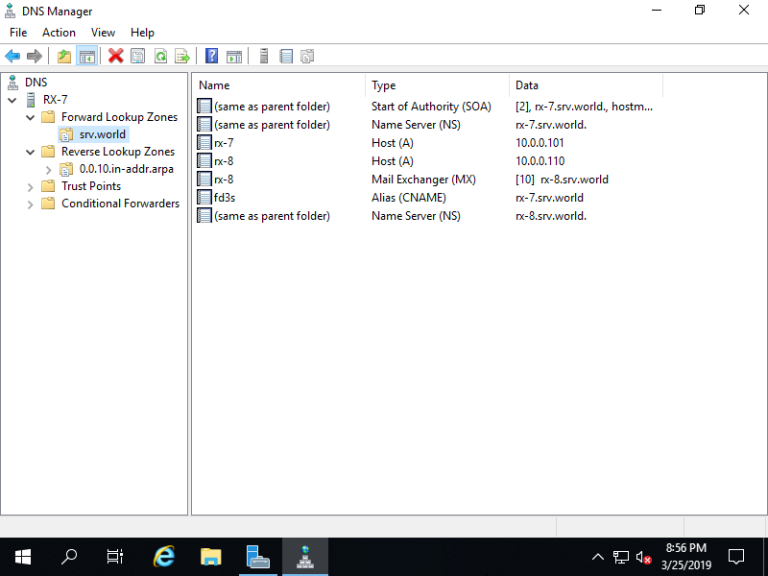Select the RX-7 server in tree
The height and width of the screenshot is (576, 768).
point(55,99)
